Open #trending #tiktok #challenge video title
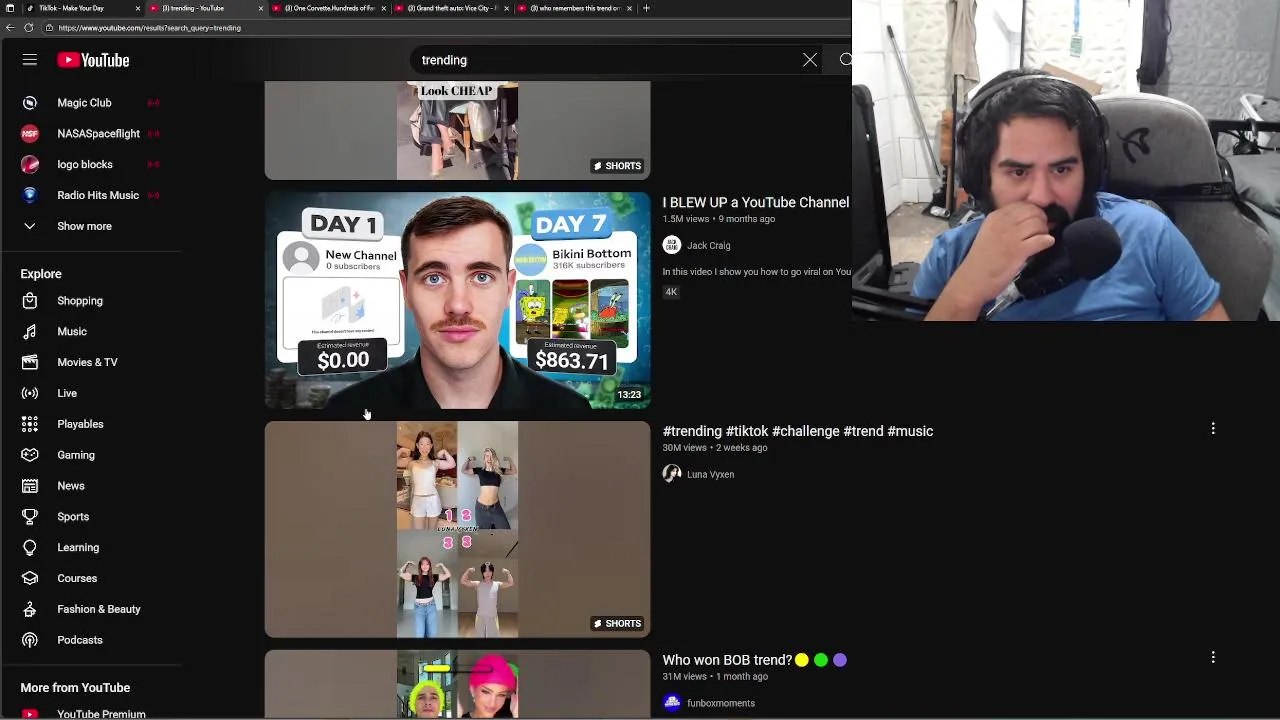 tap(797, 431)
